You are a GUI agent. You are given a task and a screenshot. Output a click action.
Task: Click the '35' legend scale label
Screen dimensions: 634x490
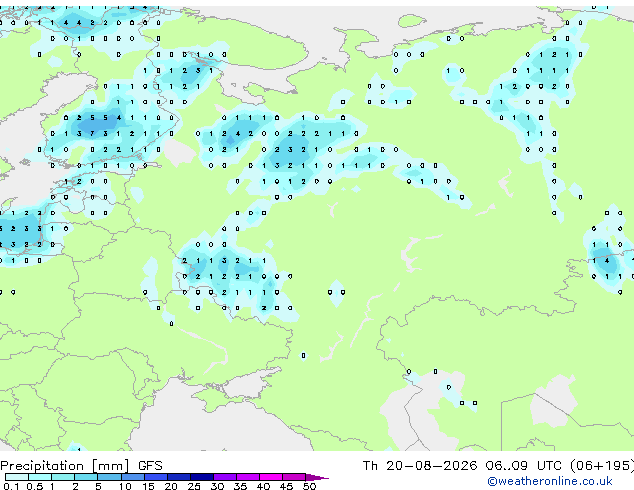(240, 486)
